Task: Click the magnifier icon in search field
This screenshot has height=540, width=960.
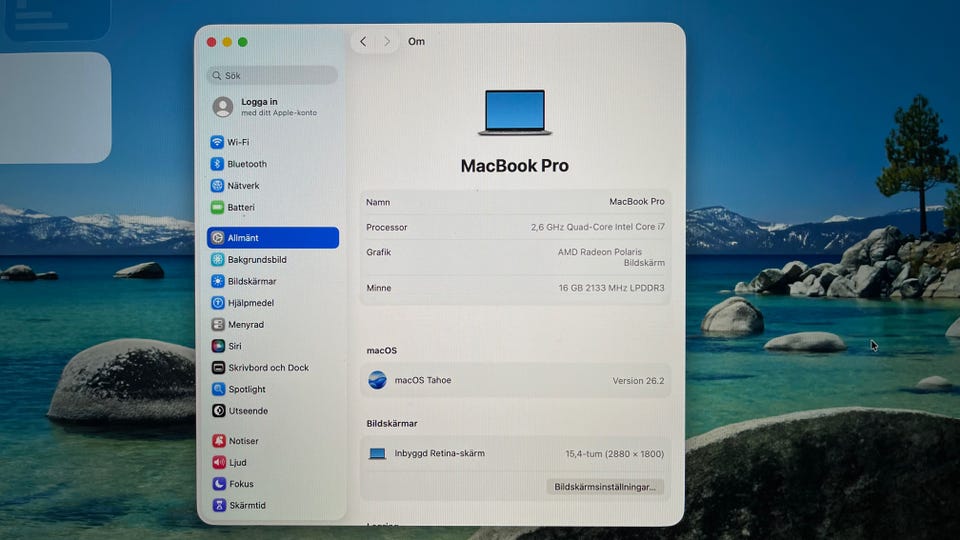Action: click(x=217, y=75)
